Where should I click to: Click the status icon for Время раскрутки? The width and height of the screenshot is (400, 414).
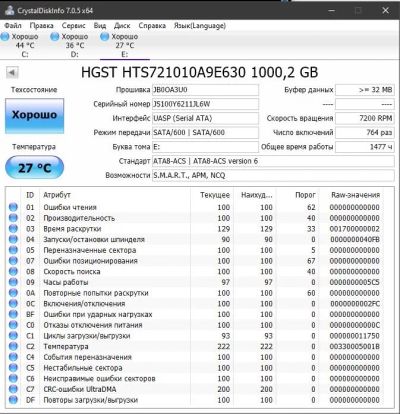[13, 229]
